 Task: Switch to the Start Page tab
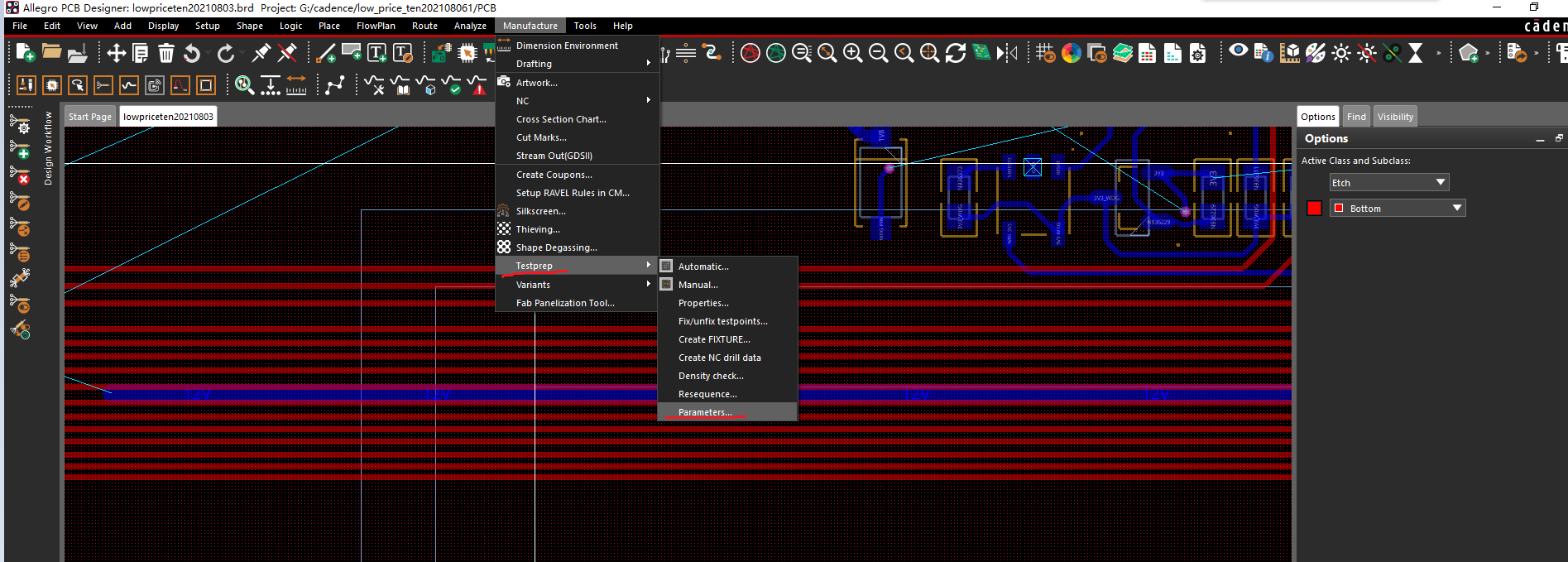click(x=90, y=117)
